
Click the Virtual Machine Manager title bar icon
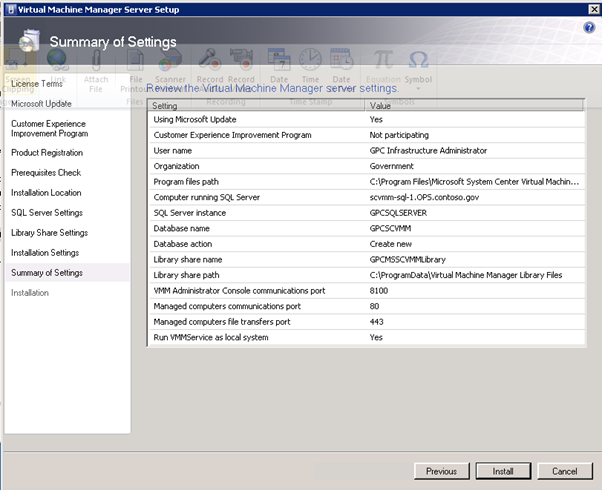pyautogui.click(x=11, y=9)
